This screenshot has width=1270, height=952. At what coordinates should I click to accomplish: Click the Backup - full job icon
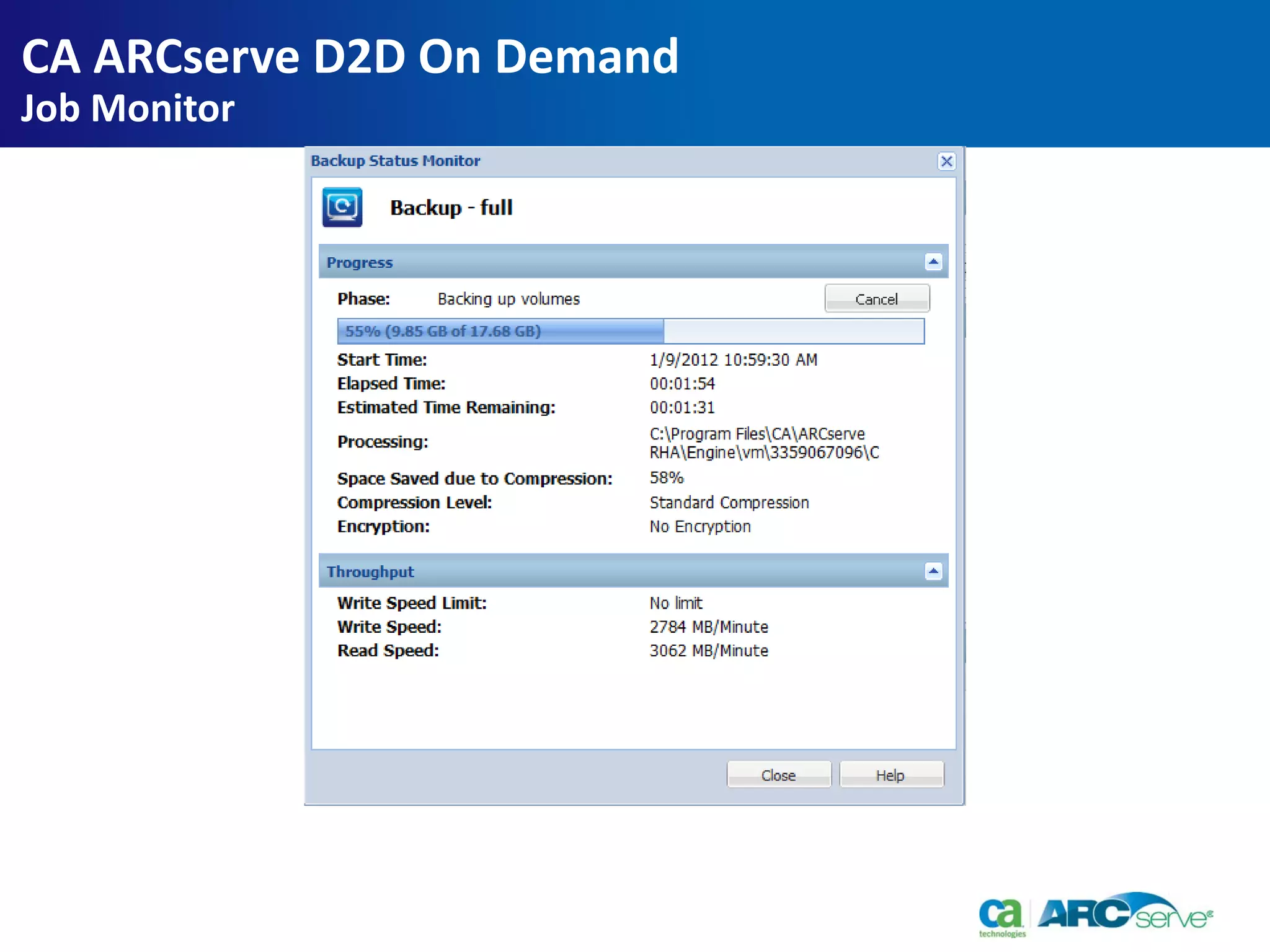[342, 207]
